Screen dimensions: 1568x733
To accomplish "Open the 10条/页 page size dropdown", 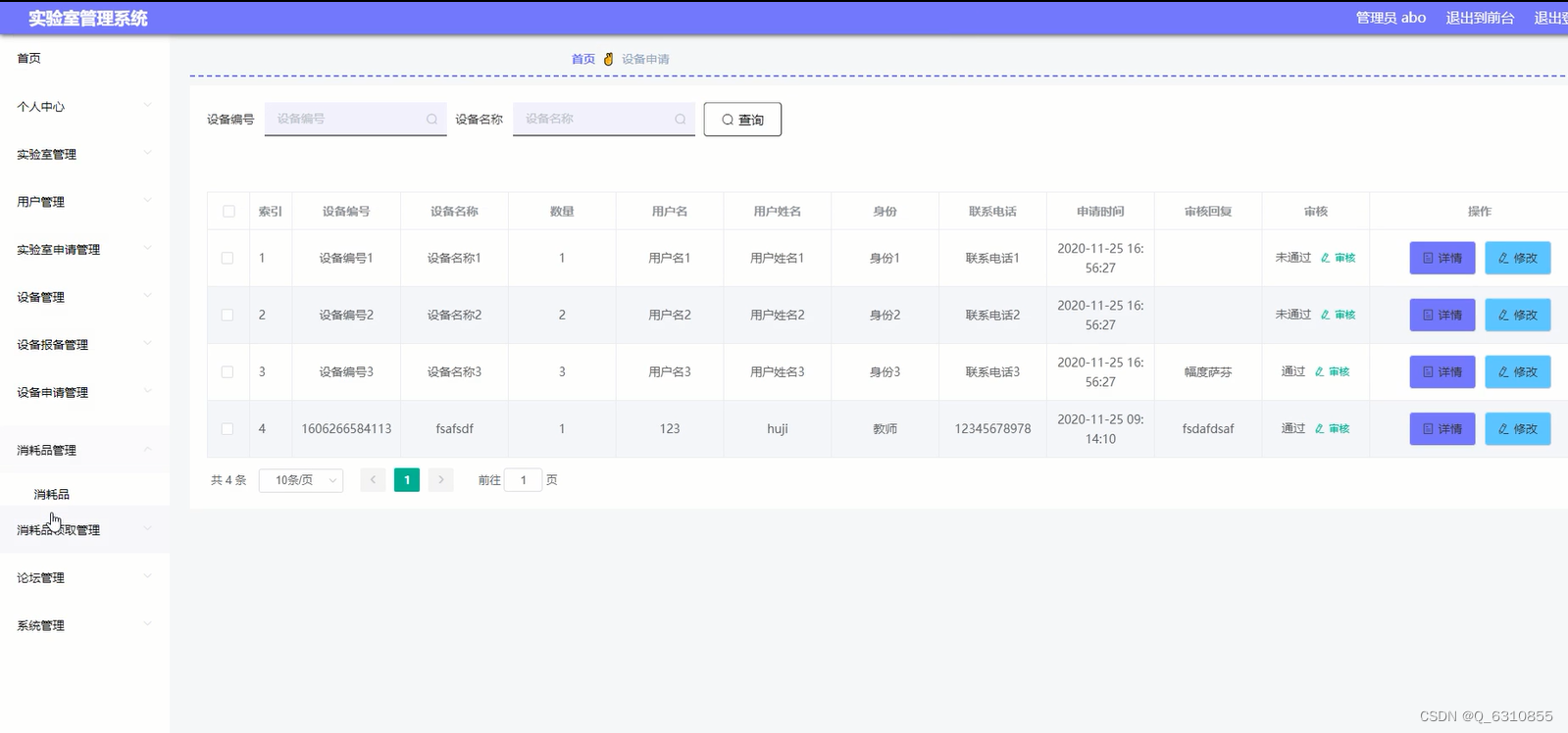I will pos(301,480).
